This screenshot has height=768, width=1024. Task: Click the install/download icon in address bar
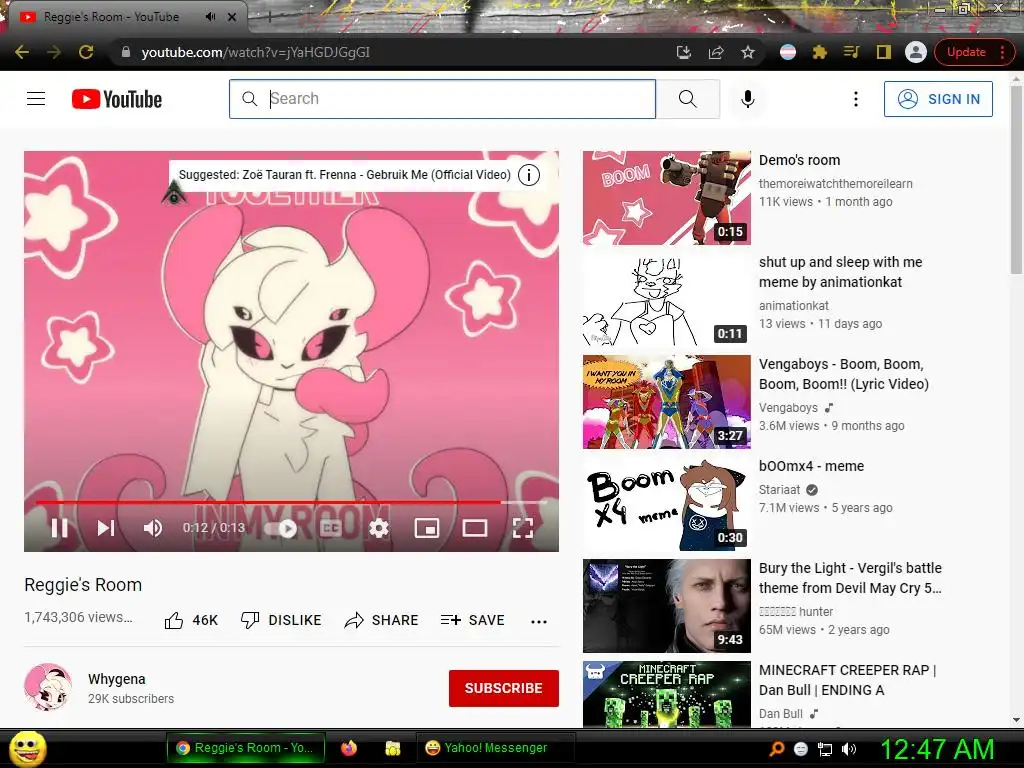[x=684, y=52]
